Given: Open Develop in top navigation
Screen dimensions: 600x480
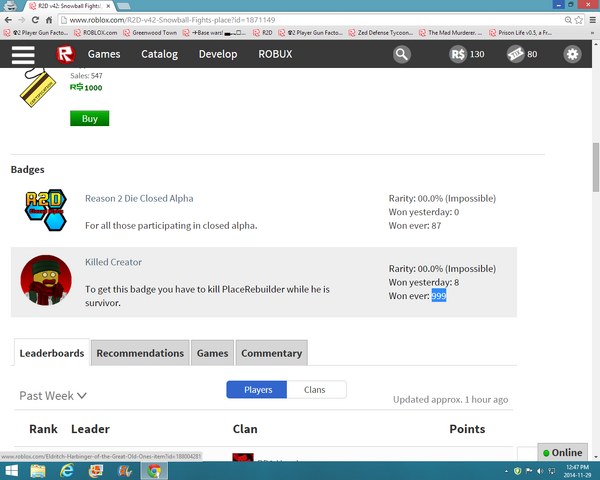Looking at the screenshot, I should point(218,54).
